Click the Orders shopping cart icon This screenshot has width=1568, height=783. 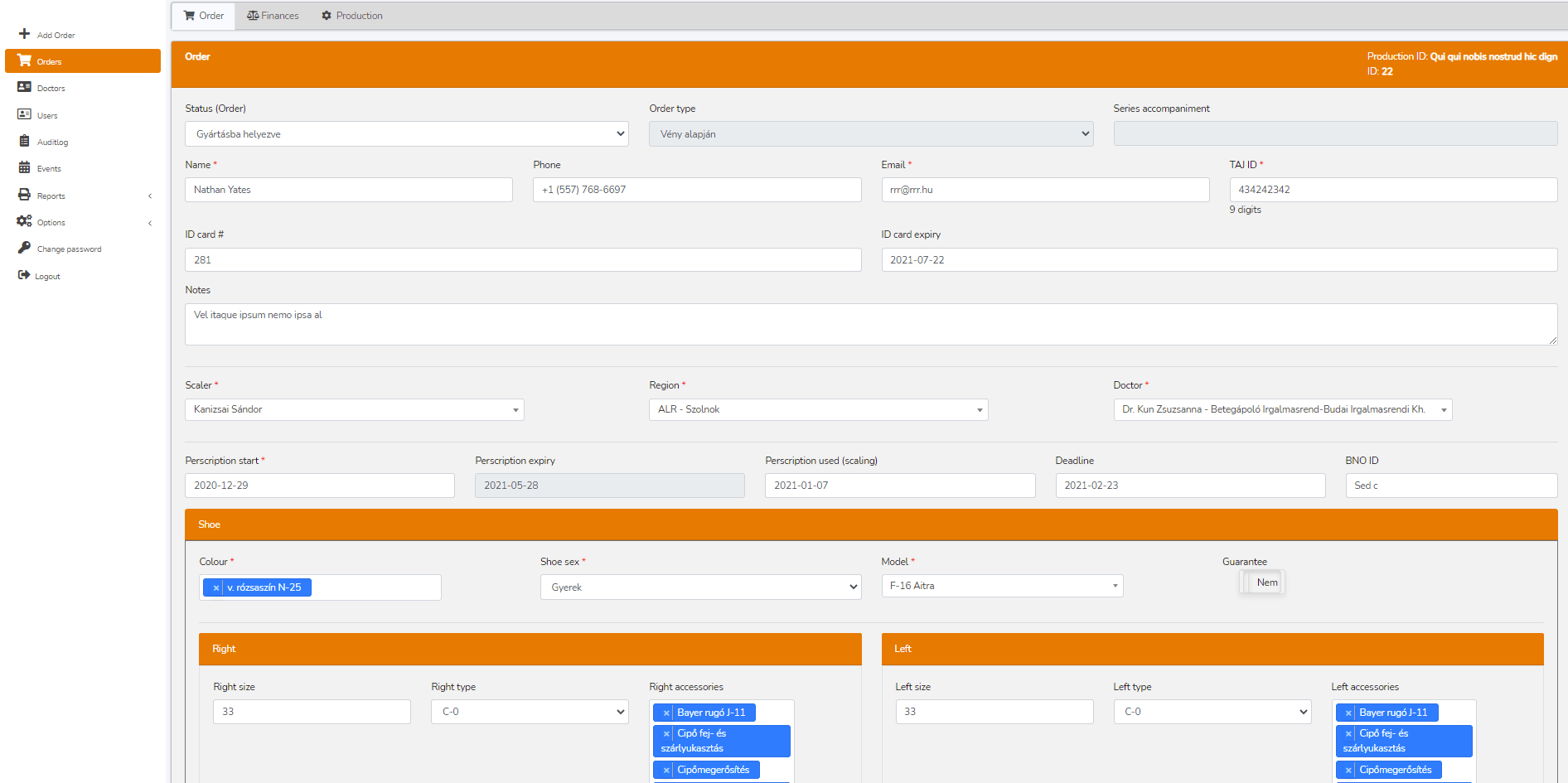24,60
